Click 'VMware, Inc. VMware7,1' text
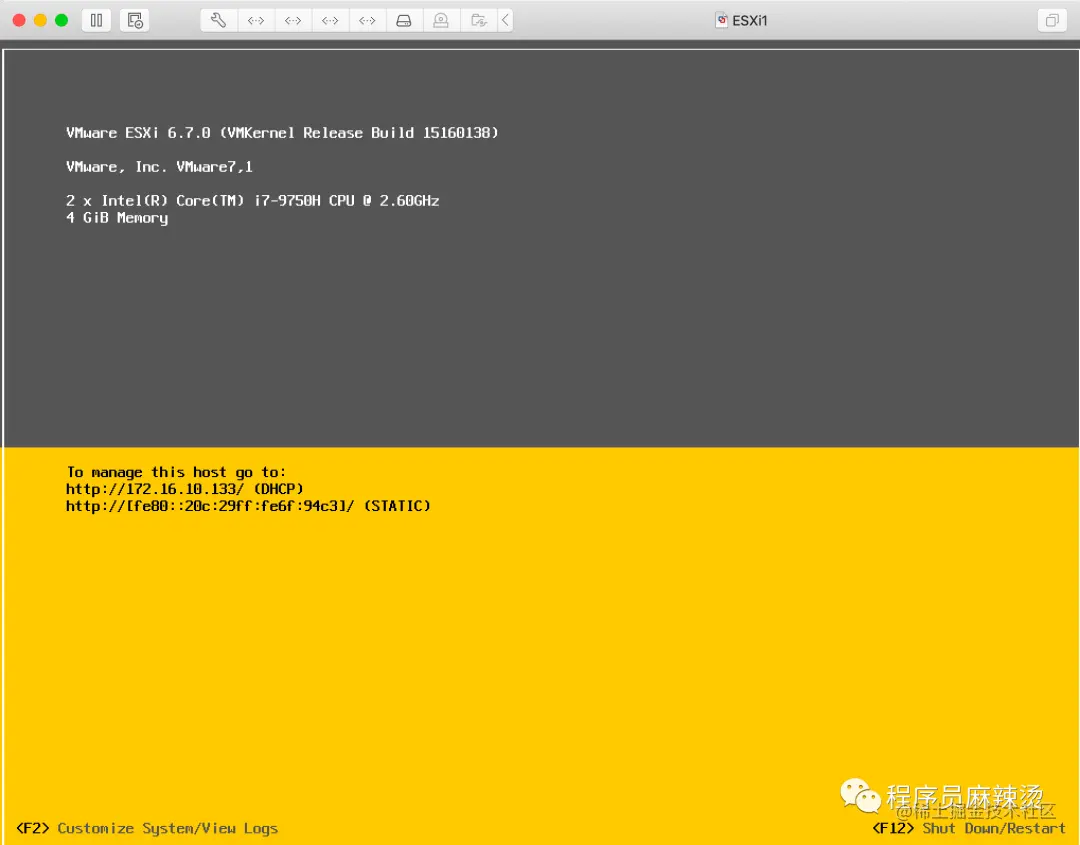The image size is (1080, 845). (159, 167)
